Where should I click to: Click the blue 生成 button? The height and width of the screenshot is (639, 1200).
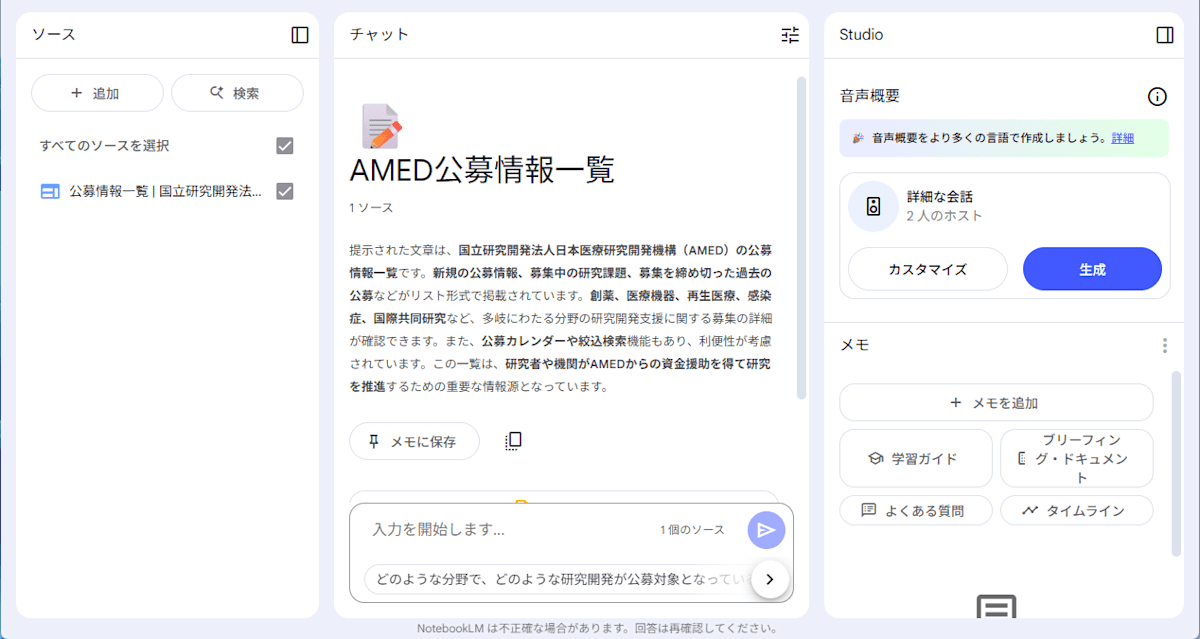pos(1092,269)
